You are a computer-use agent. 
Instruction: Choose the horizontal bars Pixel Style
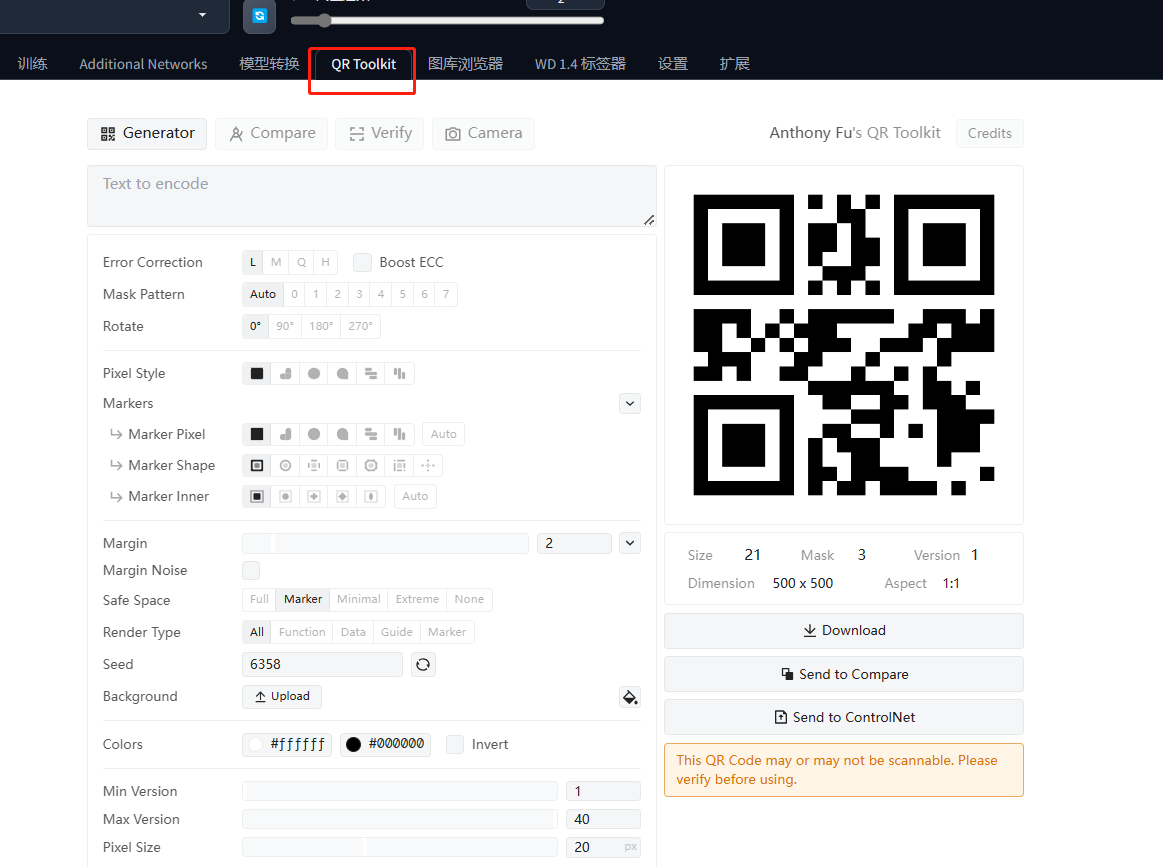click(x=371, y=374)
